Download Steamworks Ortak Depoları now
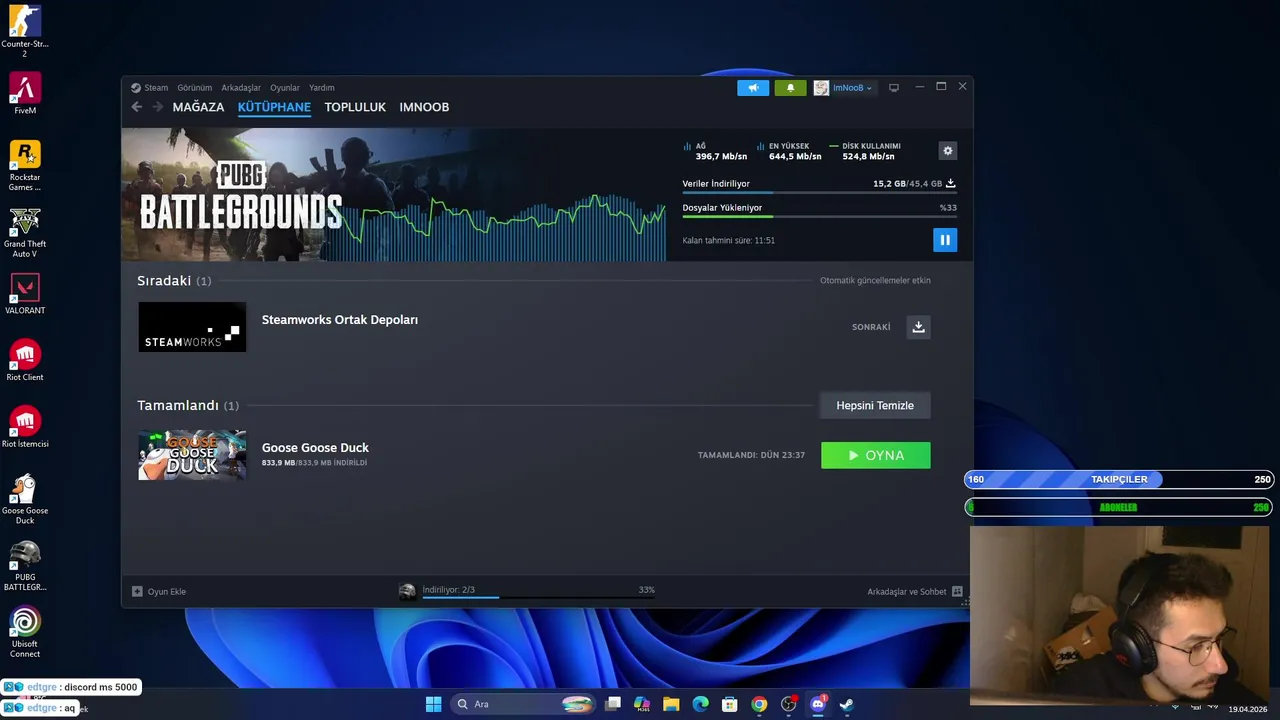Screen dimensions: 1280x720 tap(918, 327)
